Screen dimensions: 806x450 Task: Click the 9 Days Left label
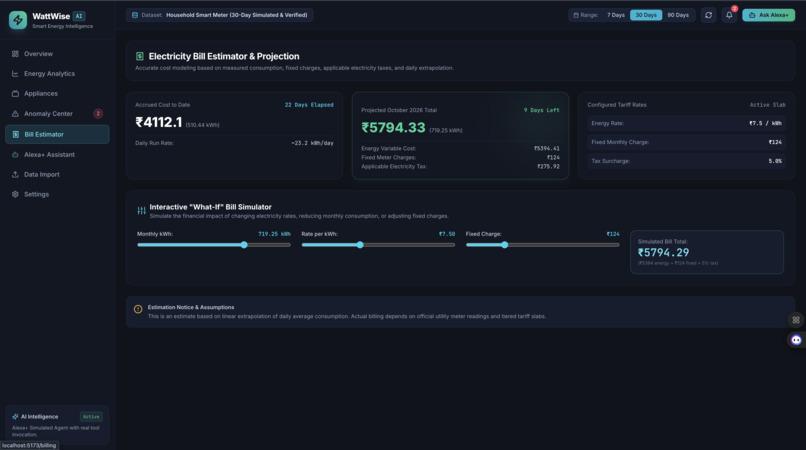click(541, 110)
